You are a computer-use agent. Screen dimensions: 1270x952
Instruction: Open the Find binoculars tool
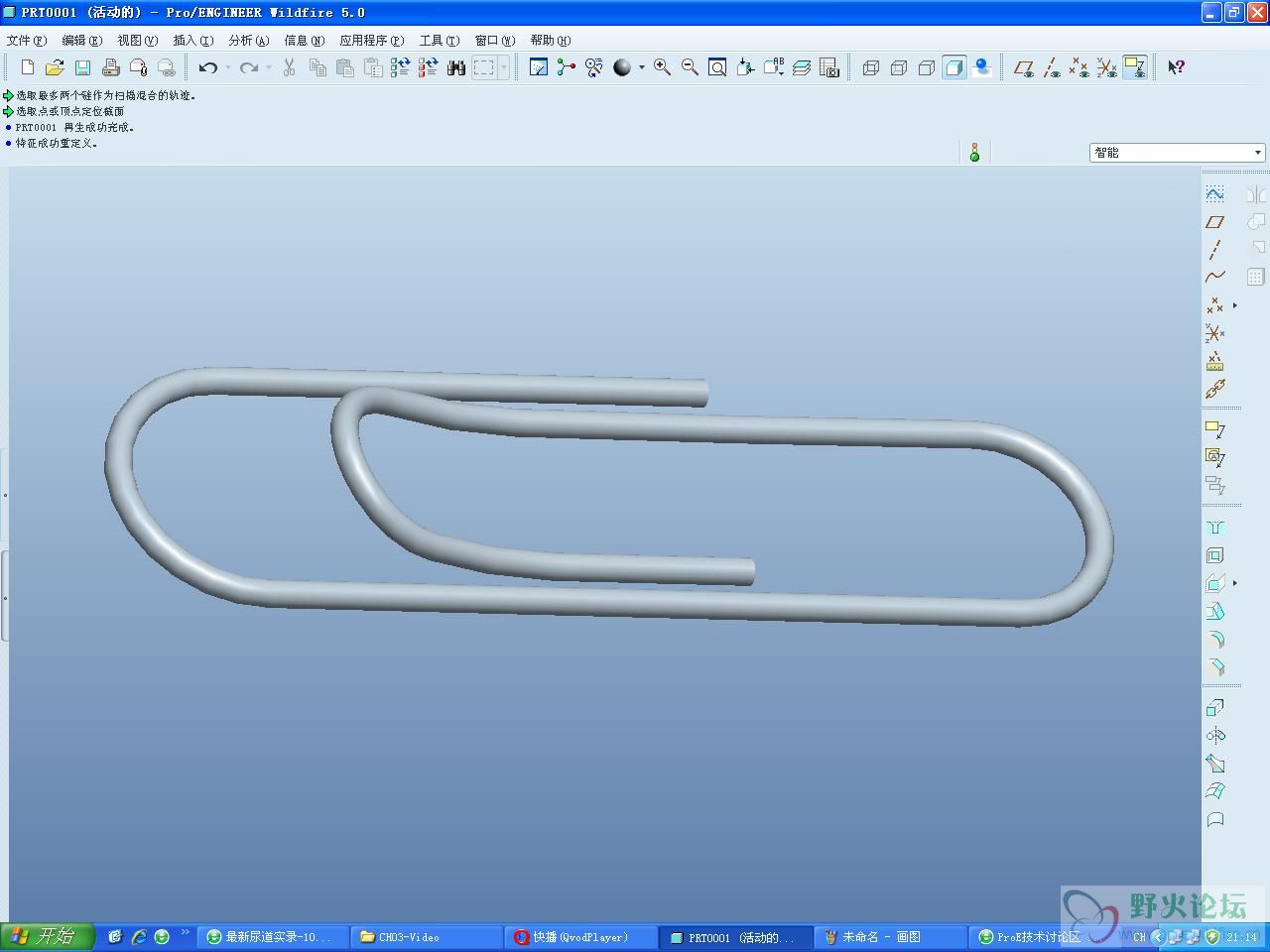coord(456,67)
